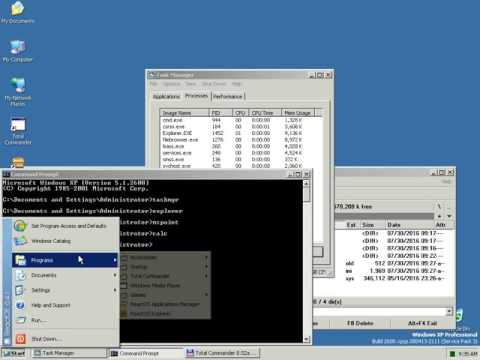Image resolution: width=480 pixels, height=360 pixels.
Task: Click Task Manager window title bar icon
Action: [x=153, y=75]
